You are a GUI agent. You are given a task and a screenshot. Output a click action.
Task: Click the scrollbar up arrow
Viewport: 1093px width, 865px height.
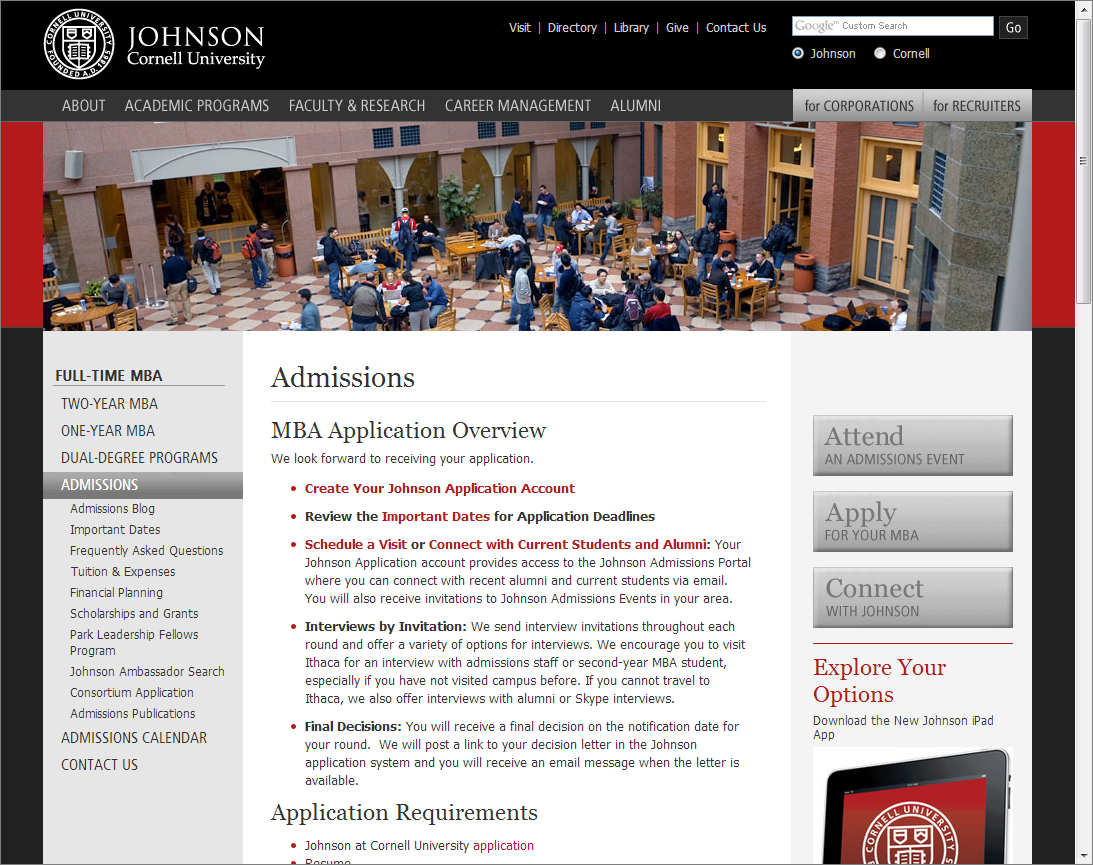coord(1083,9)
